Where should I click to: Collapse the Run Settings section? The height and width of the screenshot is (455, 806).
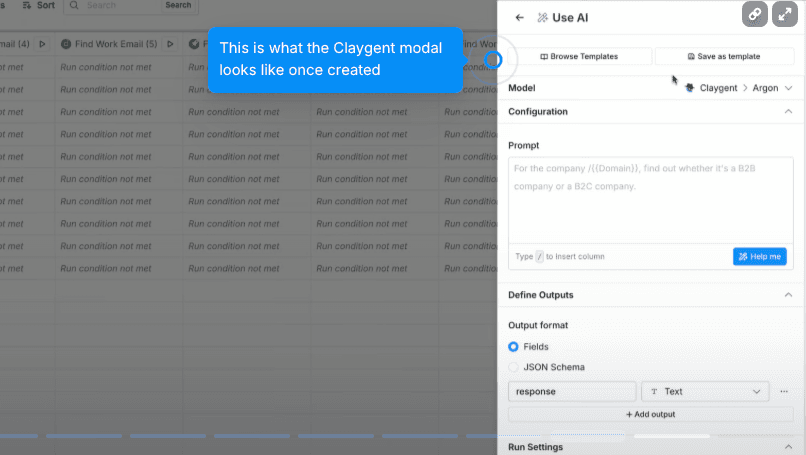pyautogui.click(x=788, y=446)
